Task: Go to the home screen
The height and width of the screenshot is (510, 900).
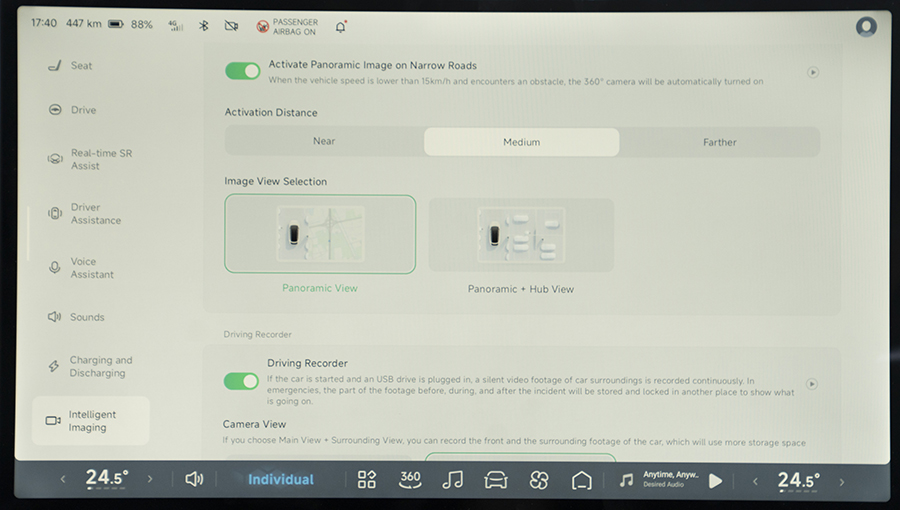Action: [x=582, y=480]
